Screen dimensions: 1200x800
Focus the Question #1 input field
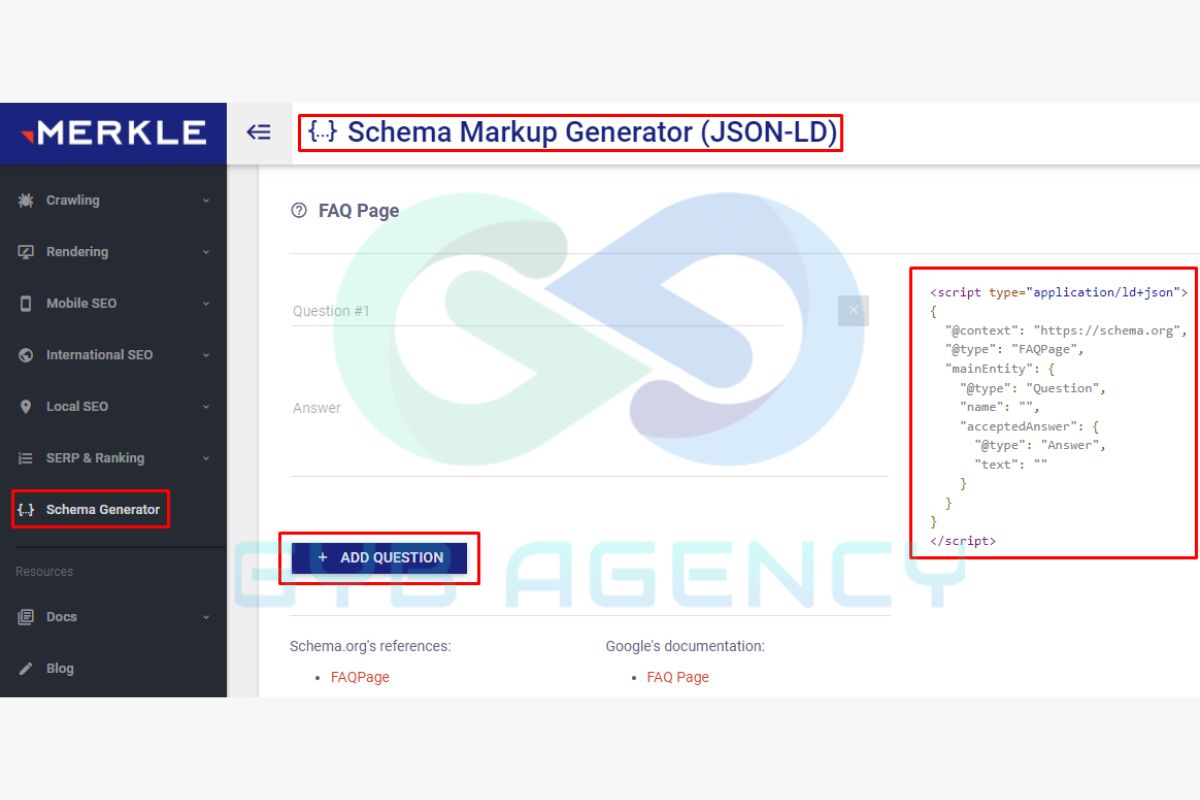click(x=537, y=311)
